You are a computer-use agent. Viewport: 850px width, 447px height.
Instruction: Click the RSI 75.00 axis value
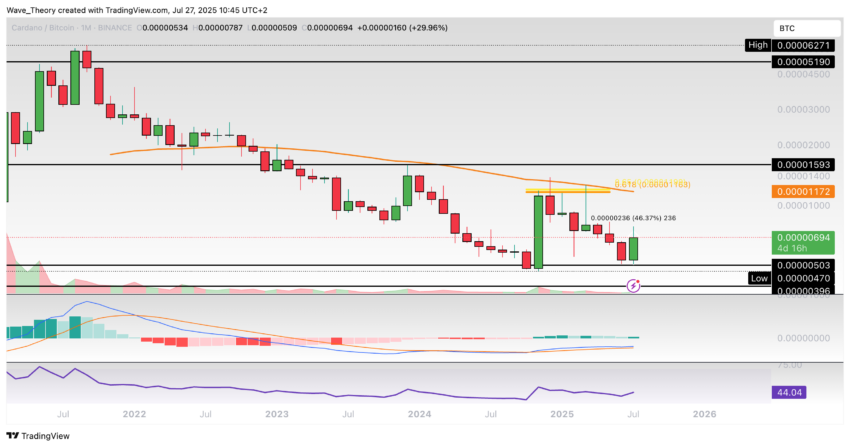point(789,365)
